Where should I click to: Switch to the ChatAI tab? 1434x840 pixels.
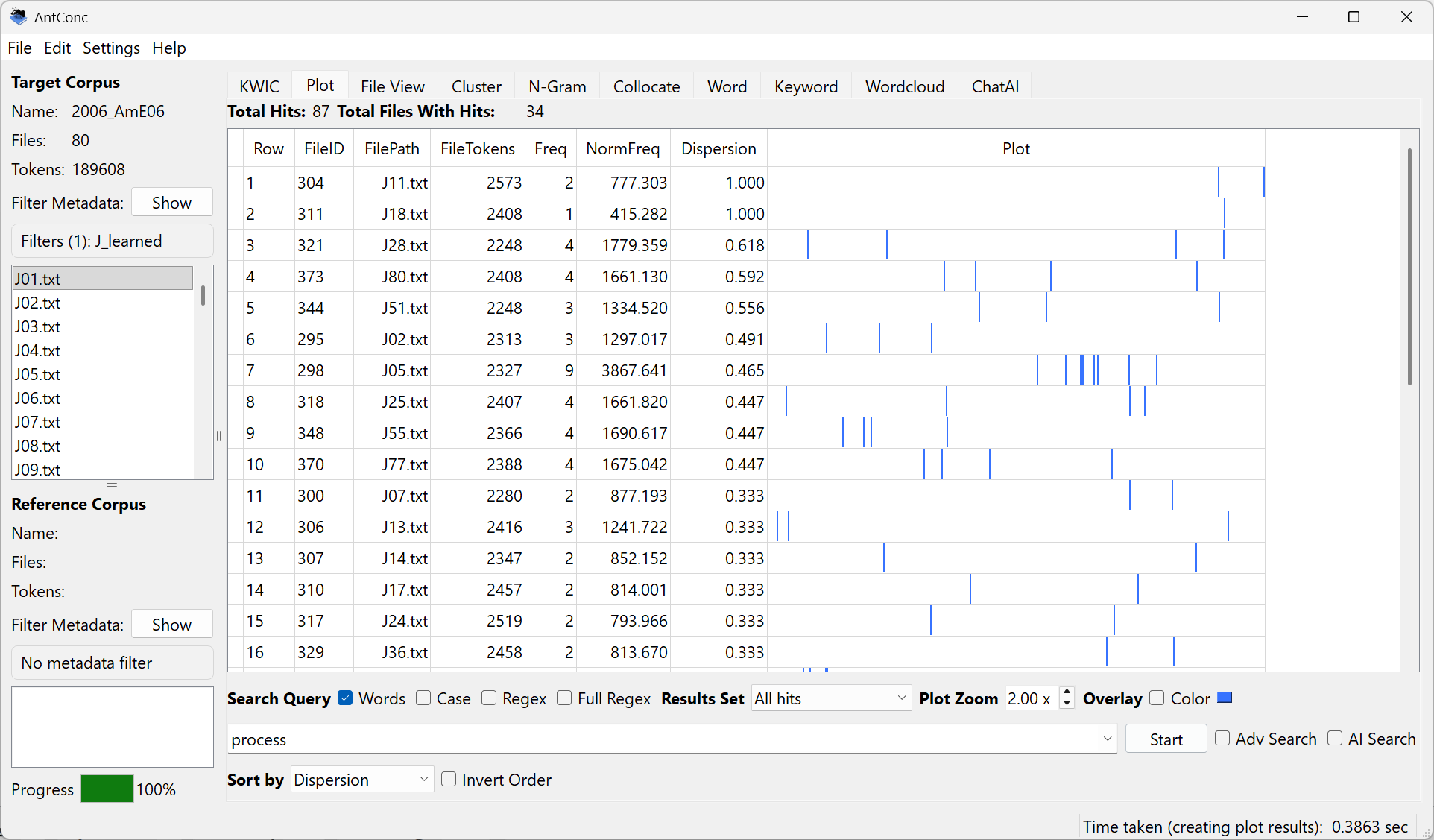[x=995, y=86]
